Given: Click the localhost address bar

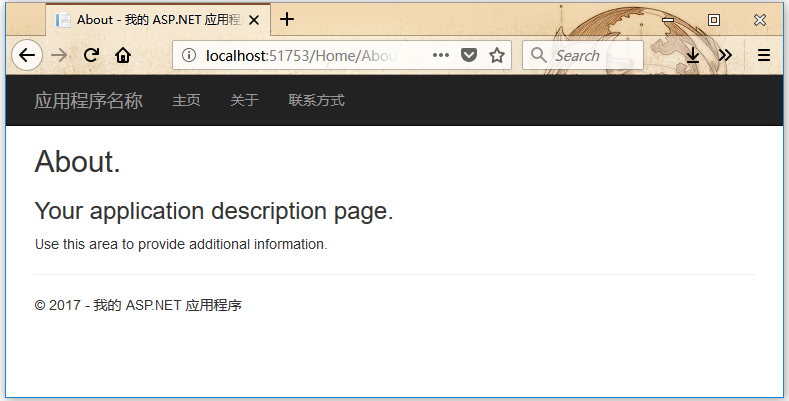Looking at the screenshot, I should (x=310, y=56).
